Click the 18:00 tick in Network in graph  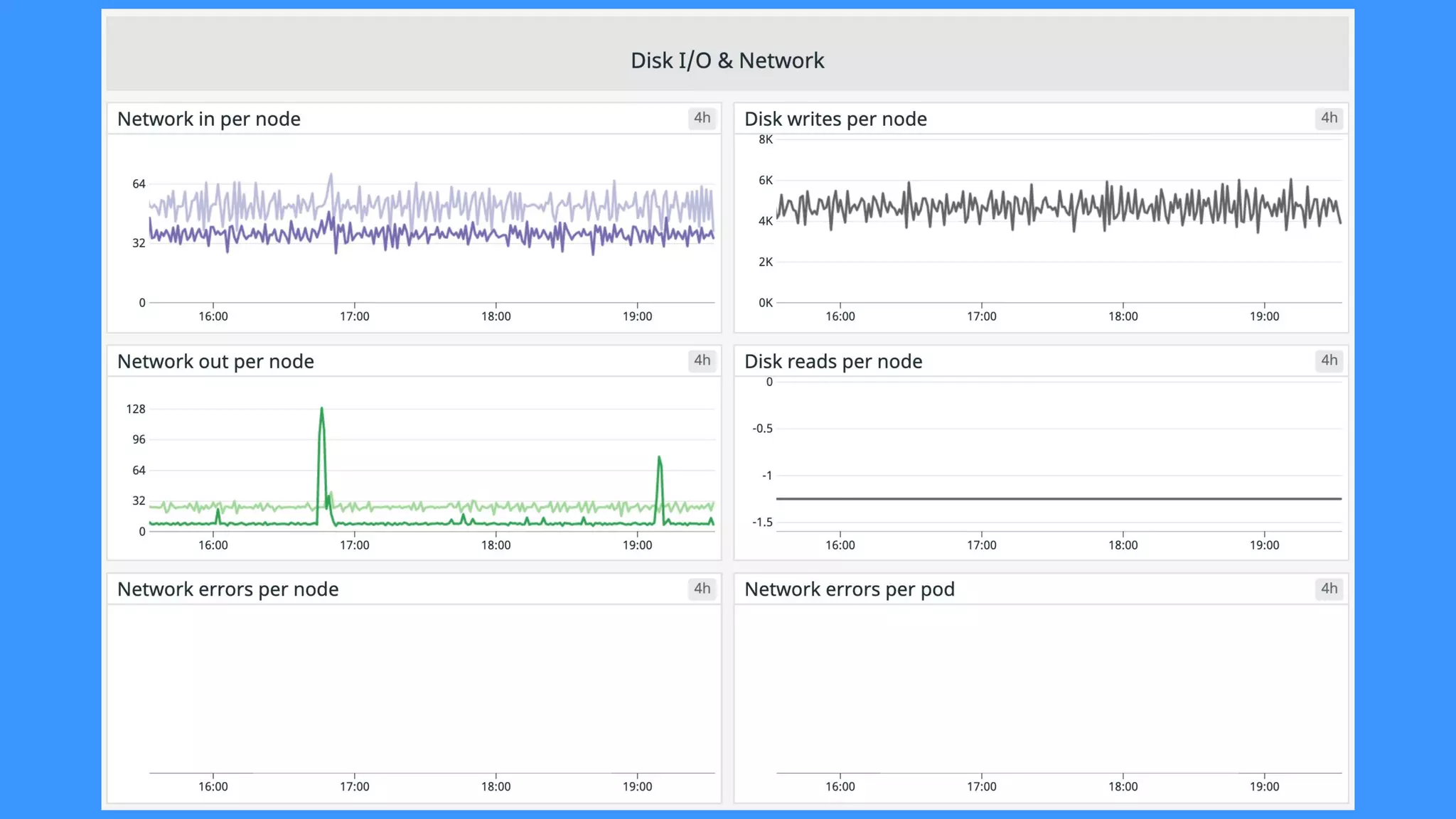pyautogui.click(x=496, y=316)
